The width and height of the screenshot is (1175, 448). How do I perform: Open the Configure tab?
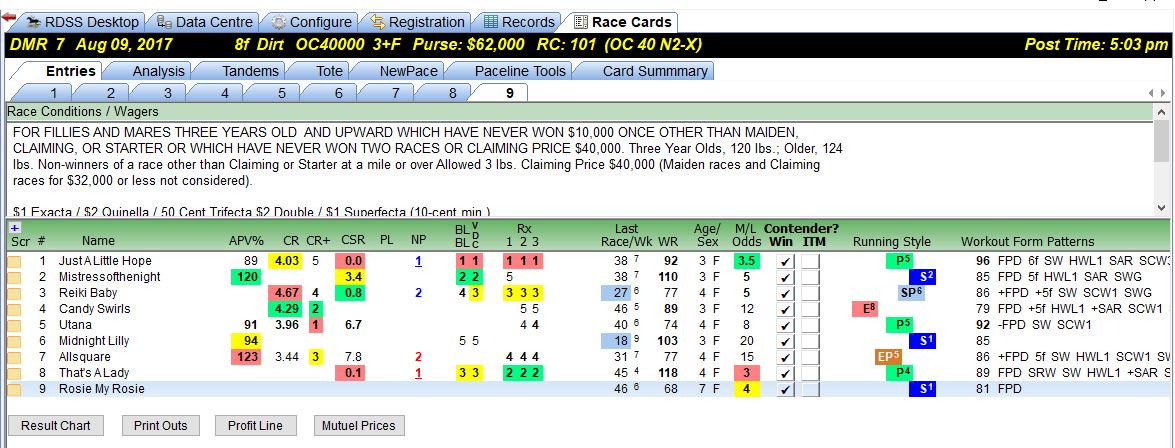[x=311, y=22]
